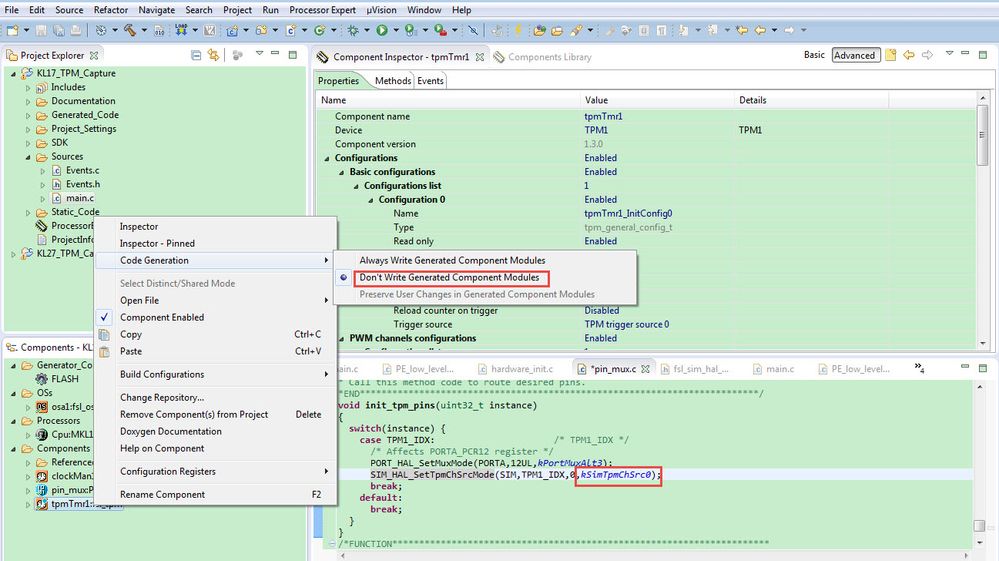Collapse the Basic configurations group

[x=341, y=172]
